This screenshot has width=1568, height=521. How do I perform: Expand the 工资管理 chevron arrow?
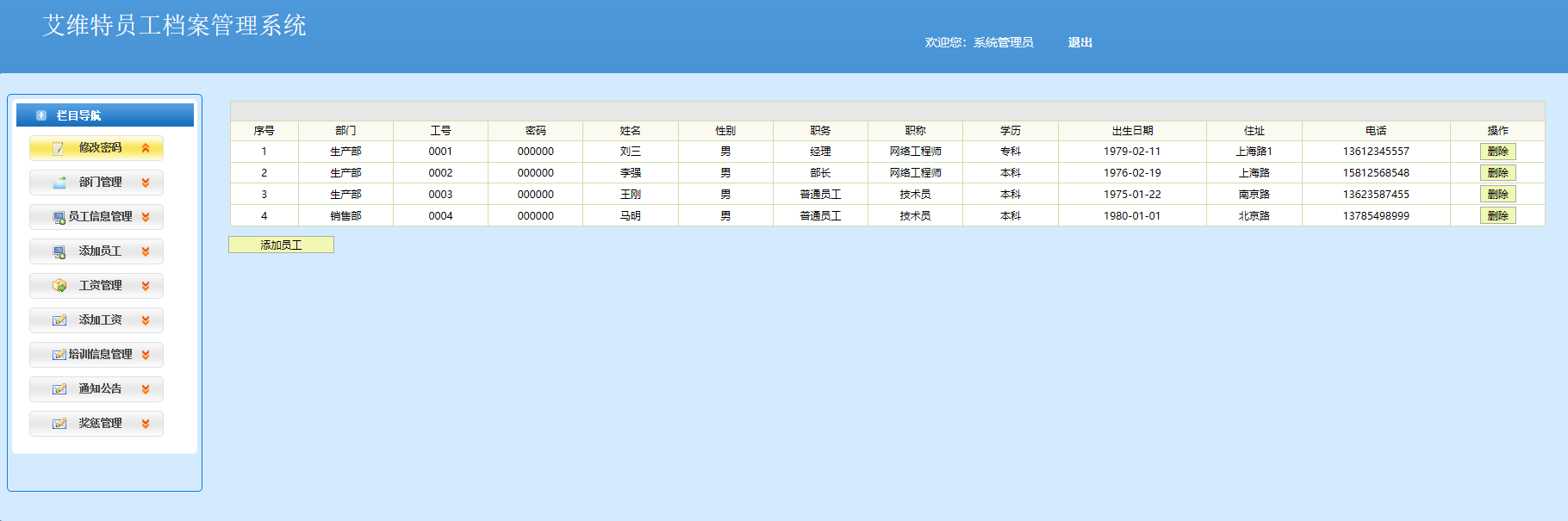(146, 286)
